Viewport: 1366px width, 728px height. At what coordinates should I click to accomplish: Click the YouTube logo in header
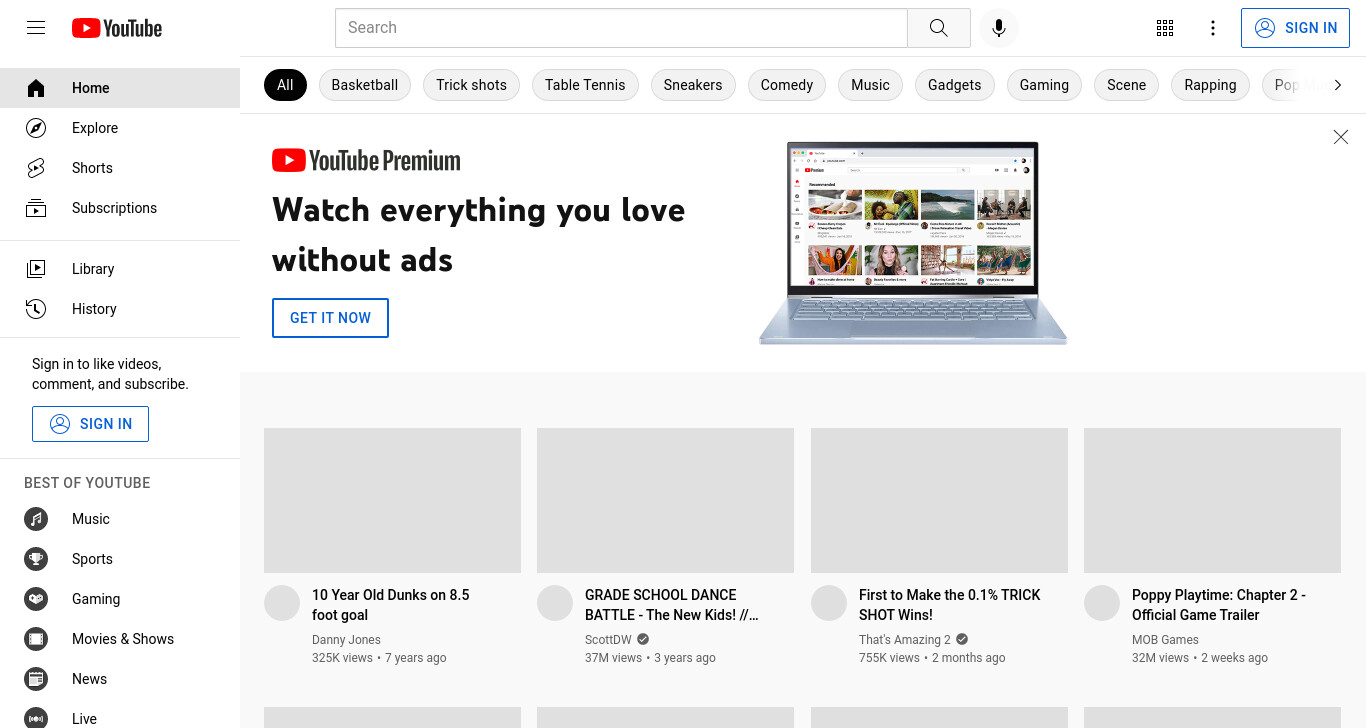click(x=117, y=28)
